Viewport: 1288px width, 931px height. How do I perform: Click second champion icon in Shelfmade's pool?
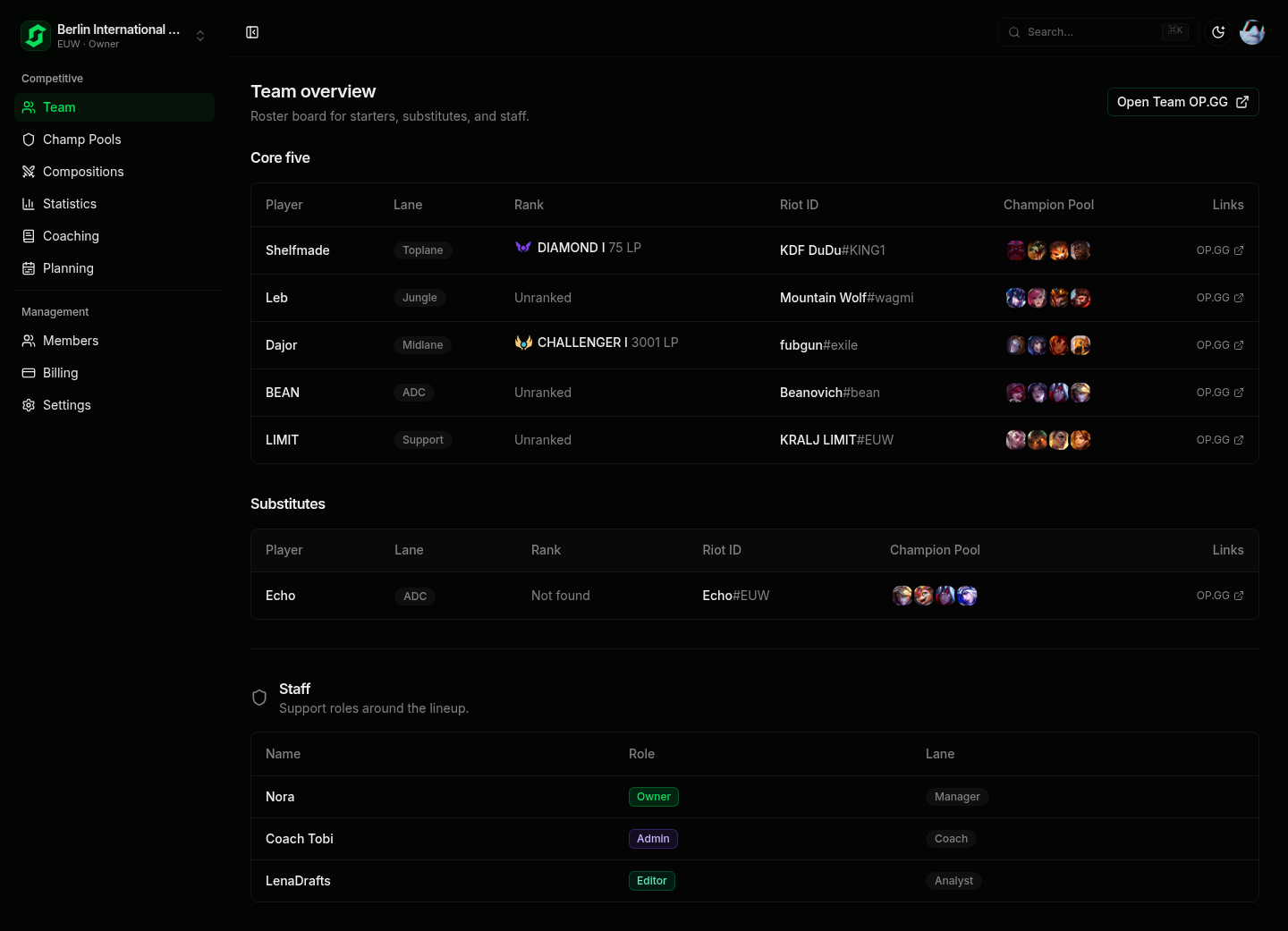tap(1038, 250)
